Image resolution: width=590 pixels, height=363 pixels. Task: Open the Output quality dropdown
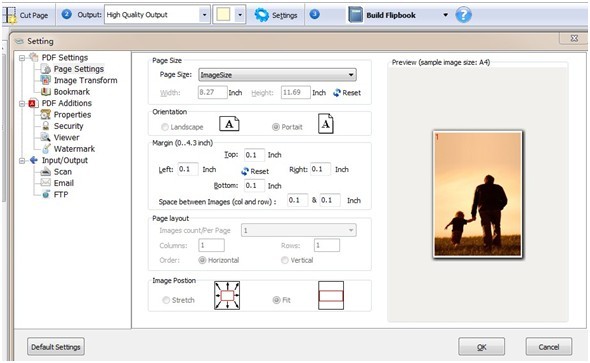(x=157, y=15)
